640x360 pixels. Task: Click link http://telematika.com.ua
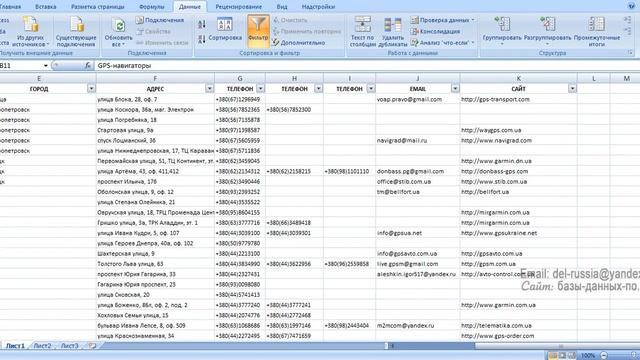point(496,326)
